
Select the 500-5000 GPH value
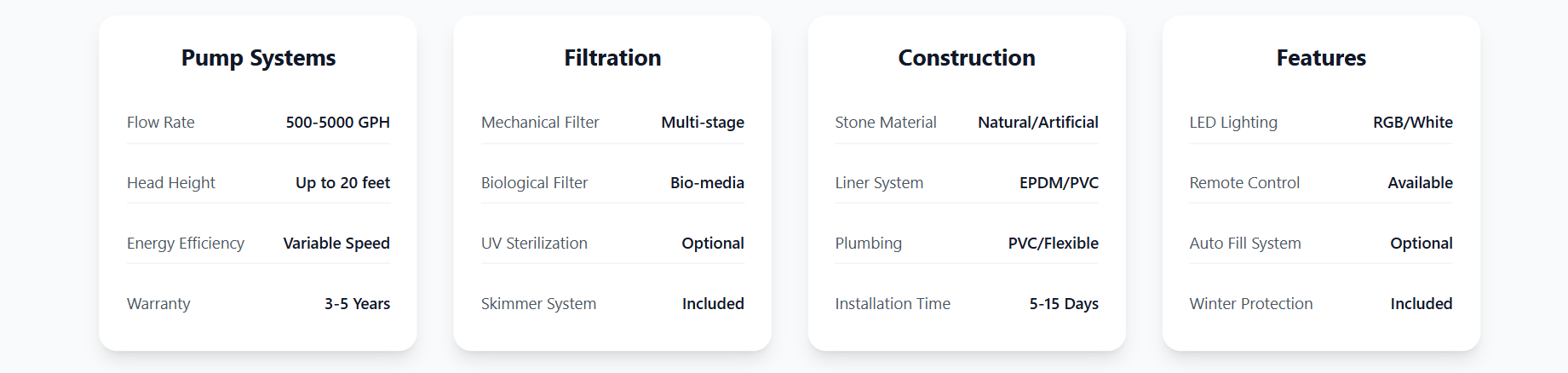pyautogui.click(x=337, y=123)
